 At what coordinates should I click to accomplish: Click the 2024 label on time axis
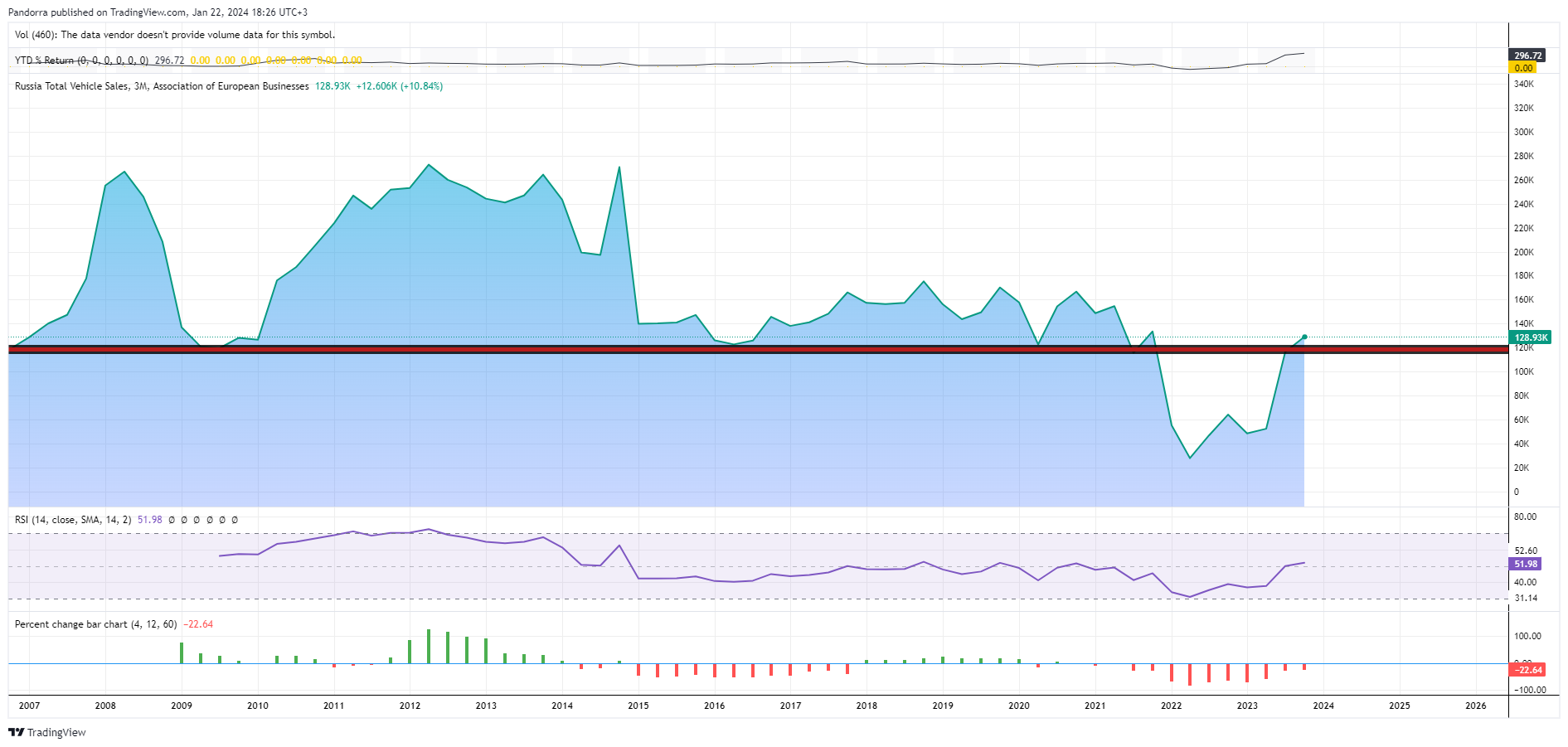pos(1323,706)
